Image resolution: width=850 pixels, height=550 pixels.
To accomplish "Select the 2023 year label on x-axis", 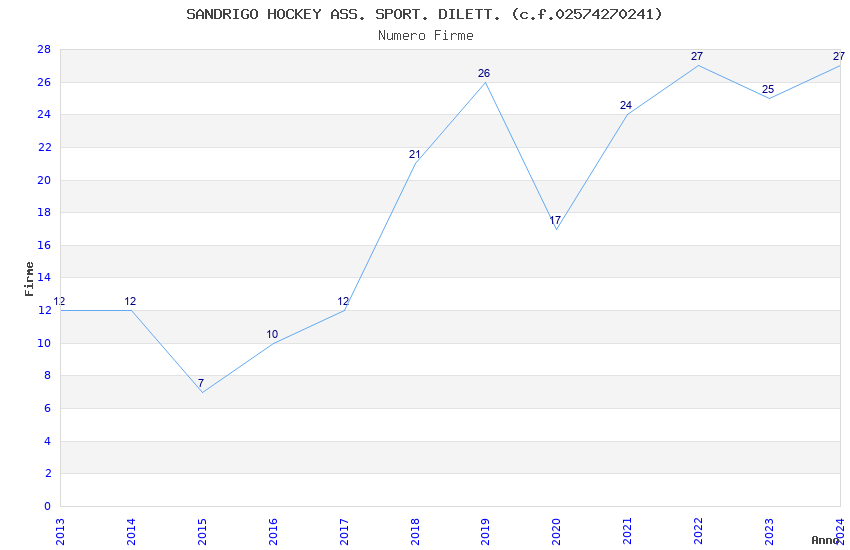I will (x=770, y=532).
